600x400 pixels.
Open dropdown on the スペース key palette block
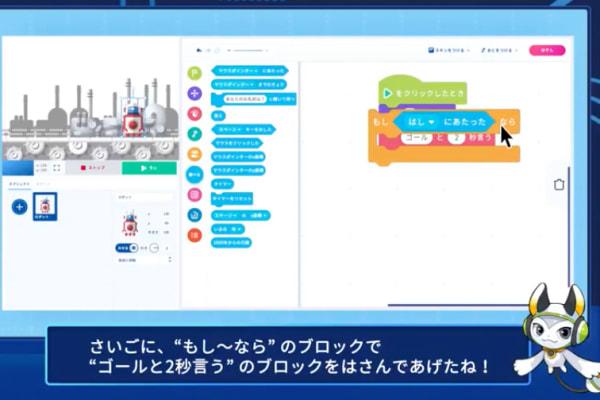pos(240,130)
